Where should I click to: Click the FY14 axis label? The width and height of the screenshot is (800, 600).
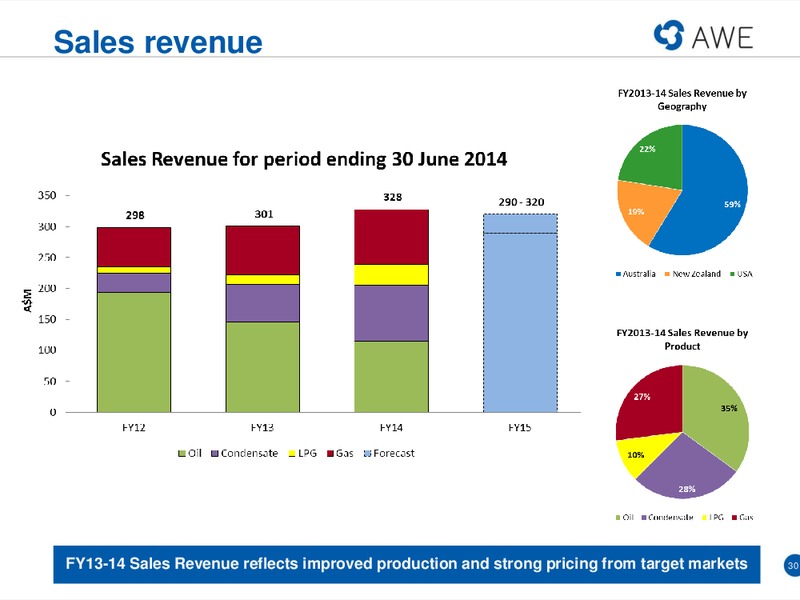click(391, 428)
